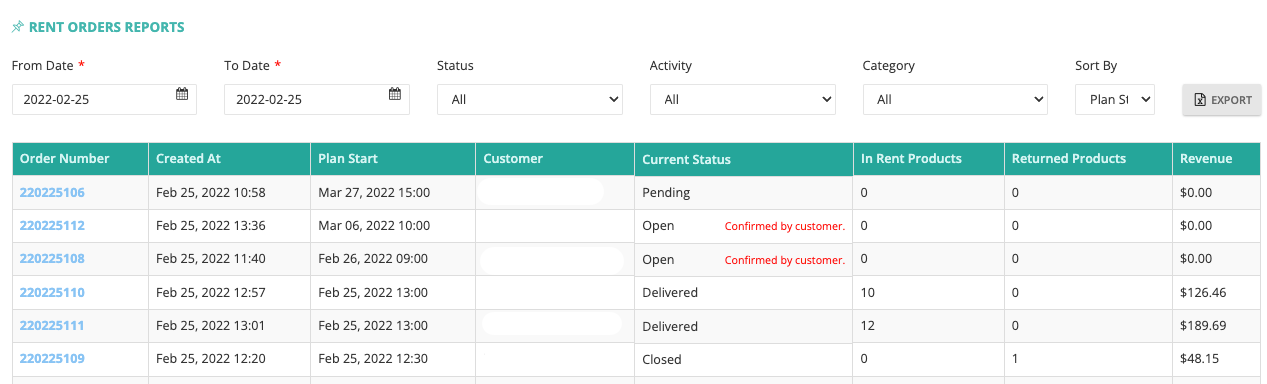Open order 220225109 link
The width and height of the screenshot is (1267, 384).
[52, 359]
